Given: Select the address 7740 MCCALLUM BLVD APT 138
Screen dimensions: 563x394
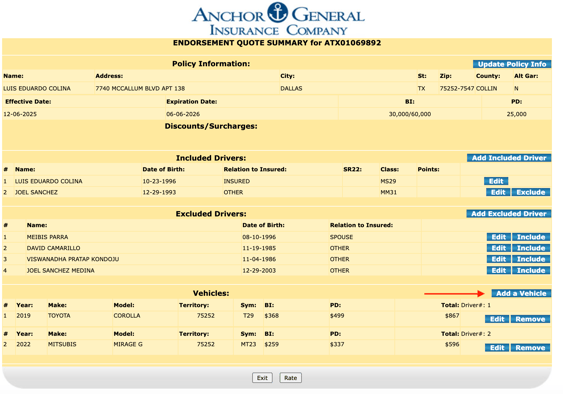Looking at the screenshot, I should tap(140, 88).
